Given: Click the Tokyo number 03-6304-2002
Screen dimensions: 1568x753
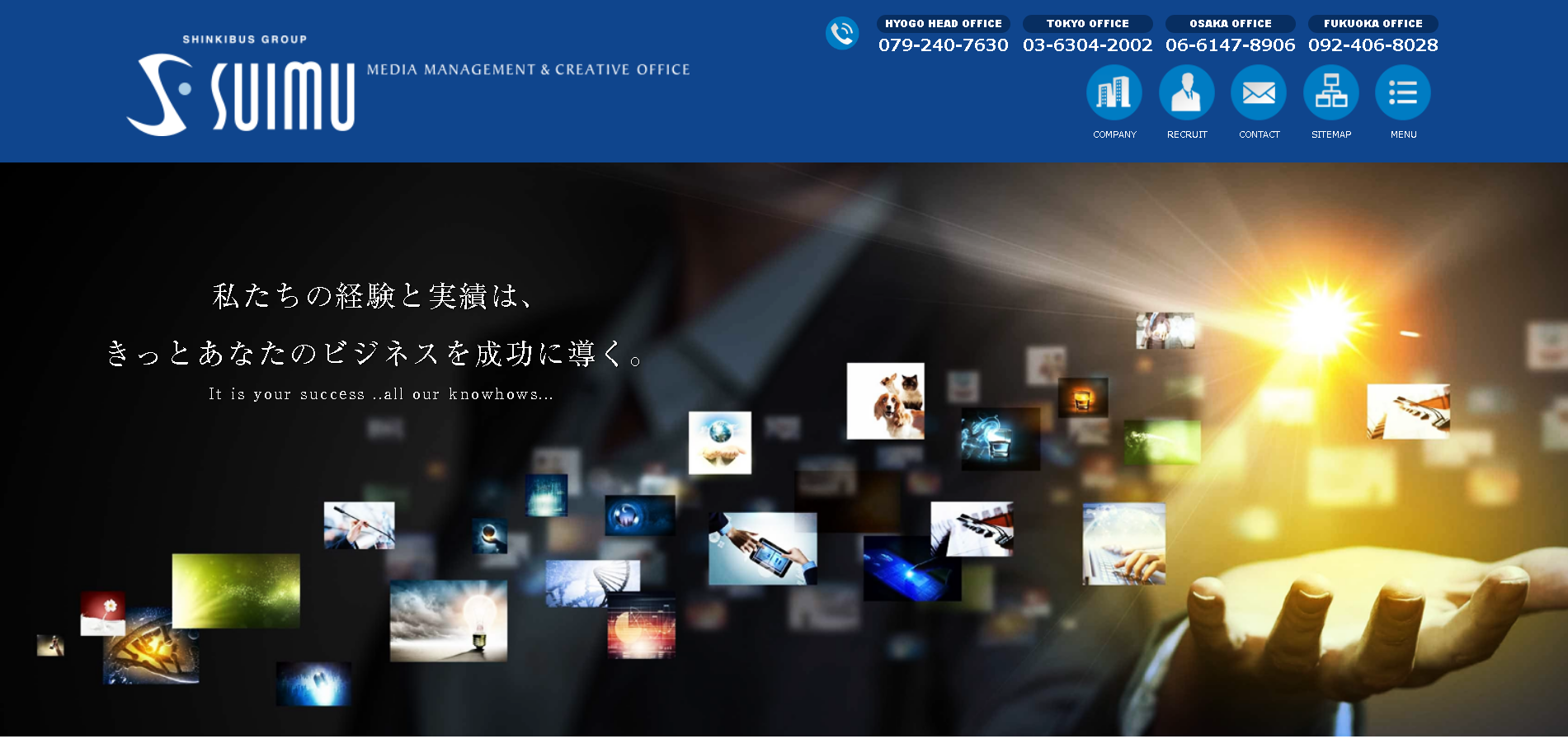Looking at the screenshot, I should 1087,45.
